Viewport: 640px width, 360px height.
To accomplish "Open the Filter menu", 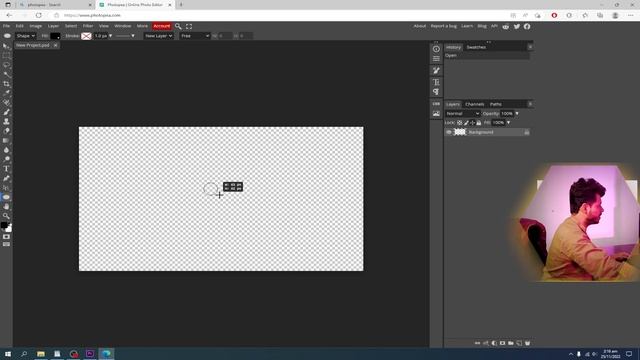I will pyautogui.click(x=88, y=26).
